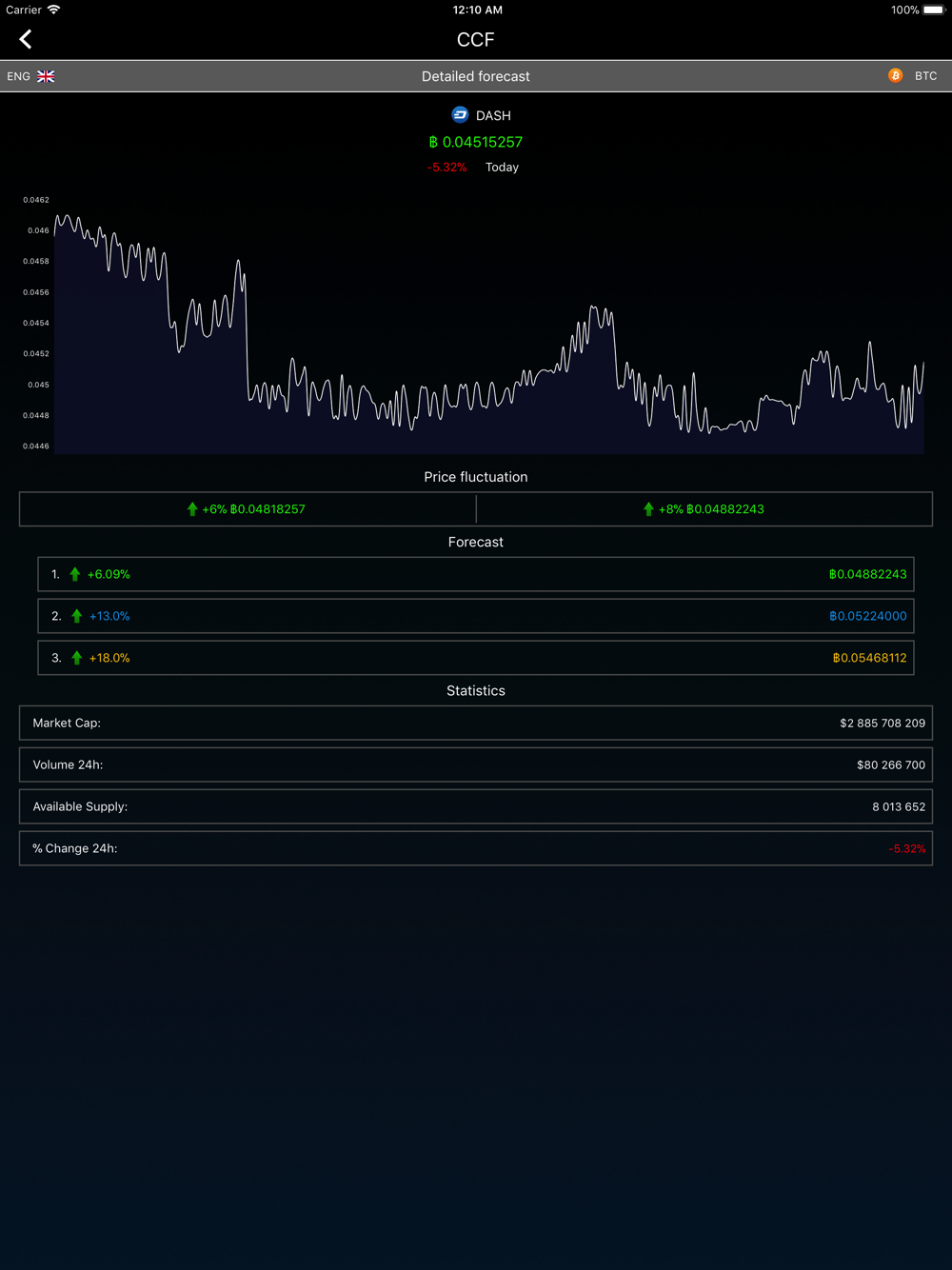Tap the Detailed forecast header

point(476,76)
